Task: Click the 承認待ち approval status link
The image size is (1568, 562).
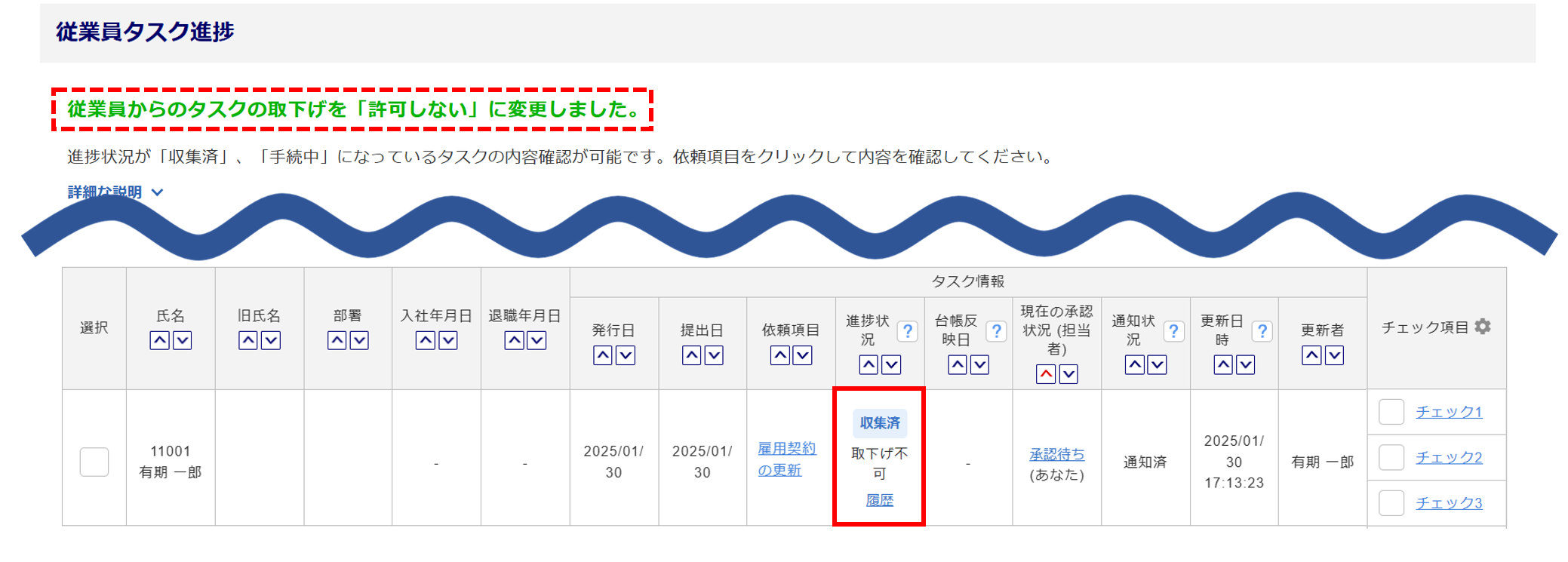Action: tap(1056, 454)
